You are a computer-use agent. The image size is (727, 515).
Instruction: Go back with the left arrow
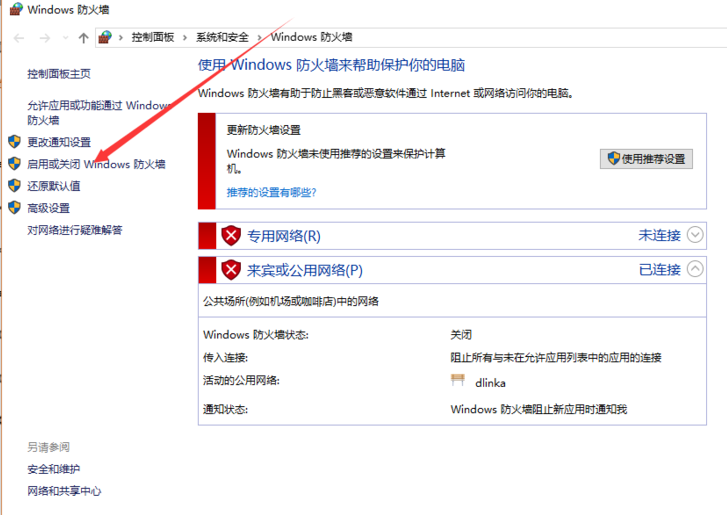point(19,38)
